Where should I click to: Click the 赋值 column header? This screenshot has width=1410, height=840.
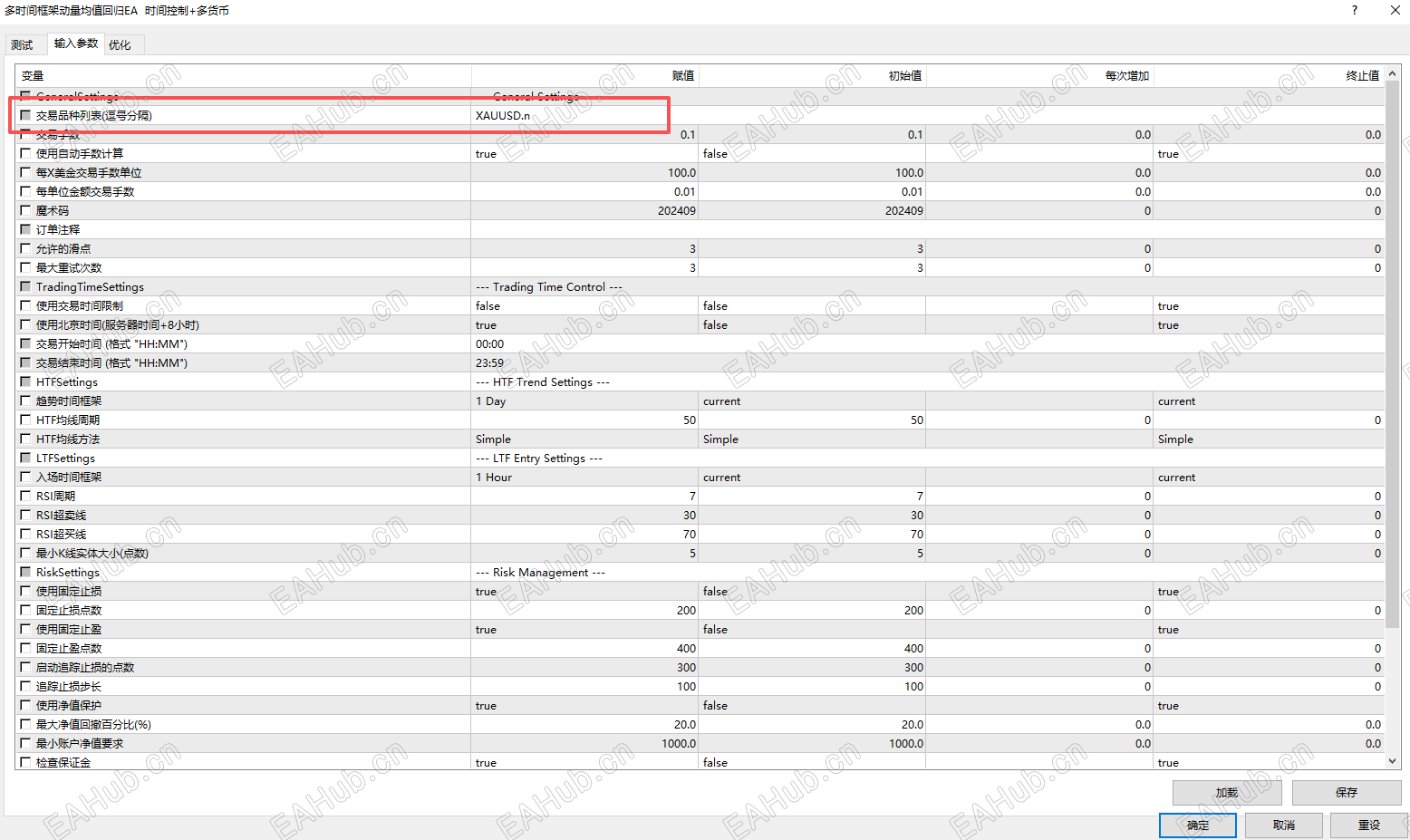point(585,76)
